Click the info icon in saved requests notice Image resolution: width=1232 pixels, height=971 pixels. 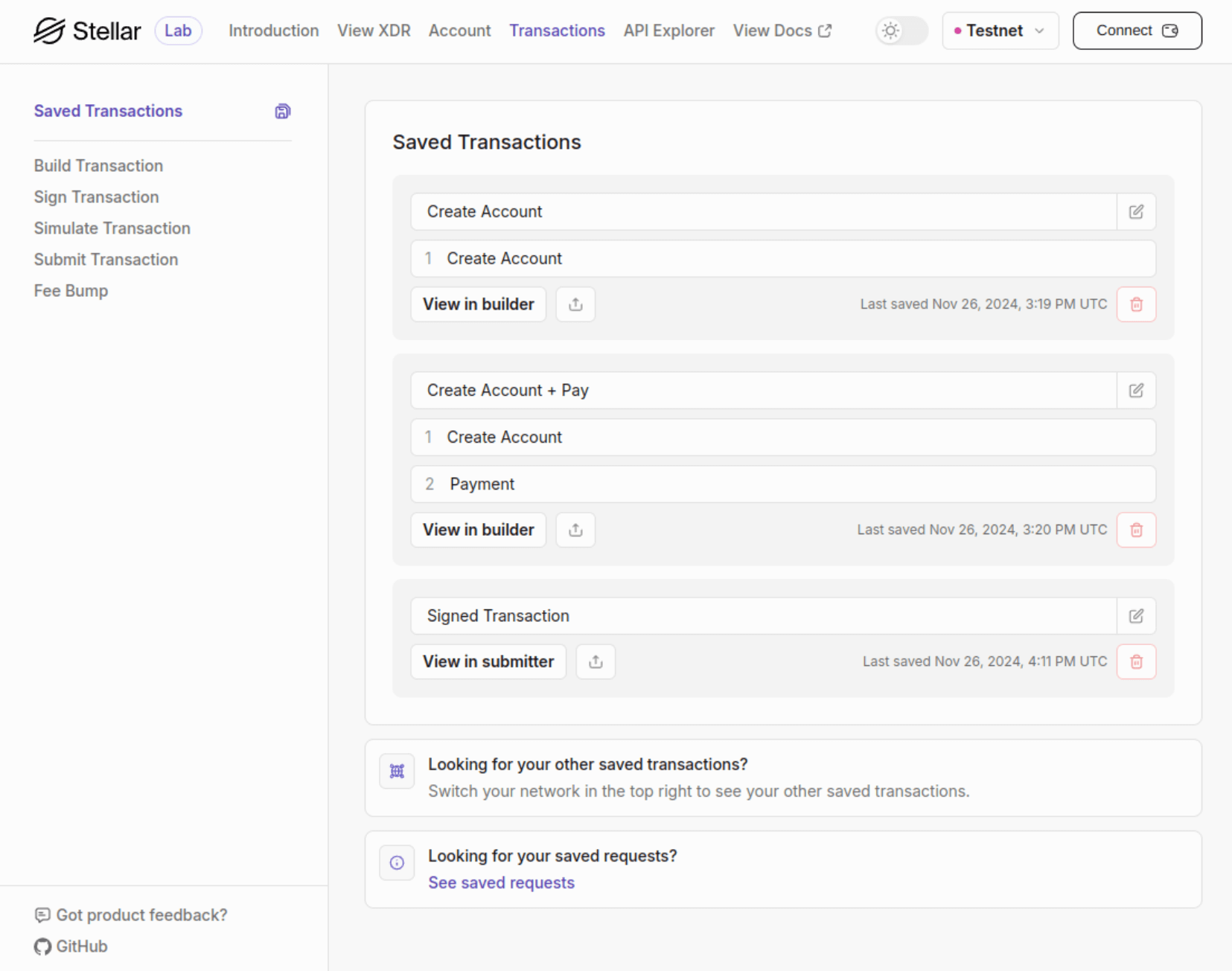click(x=397, y=862)
